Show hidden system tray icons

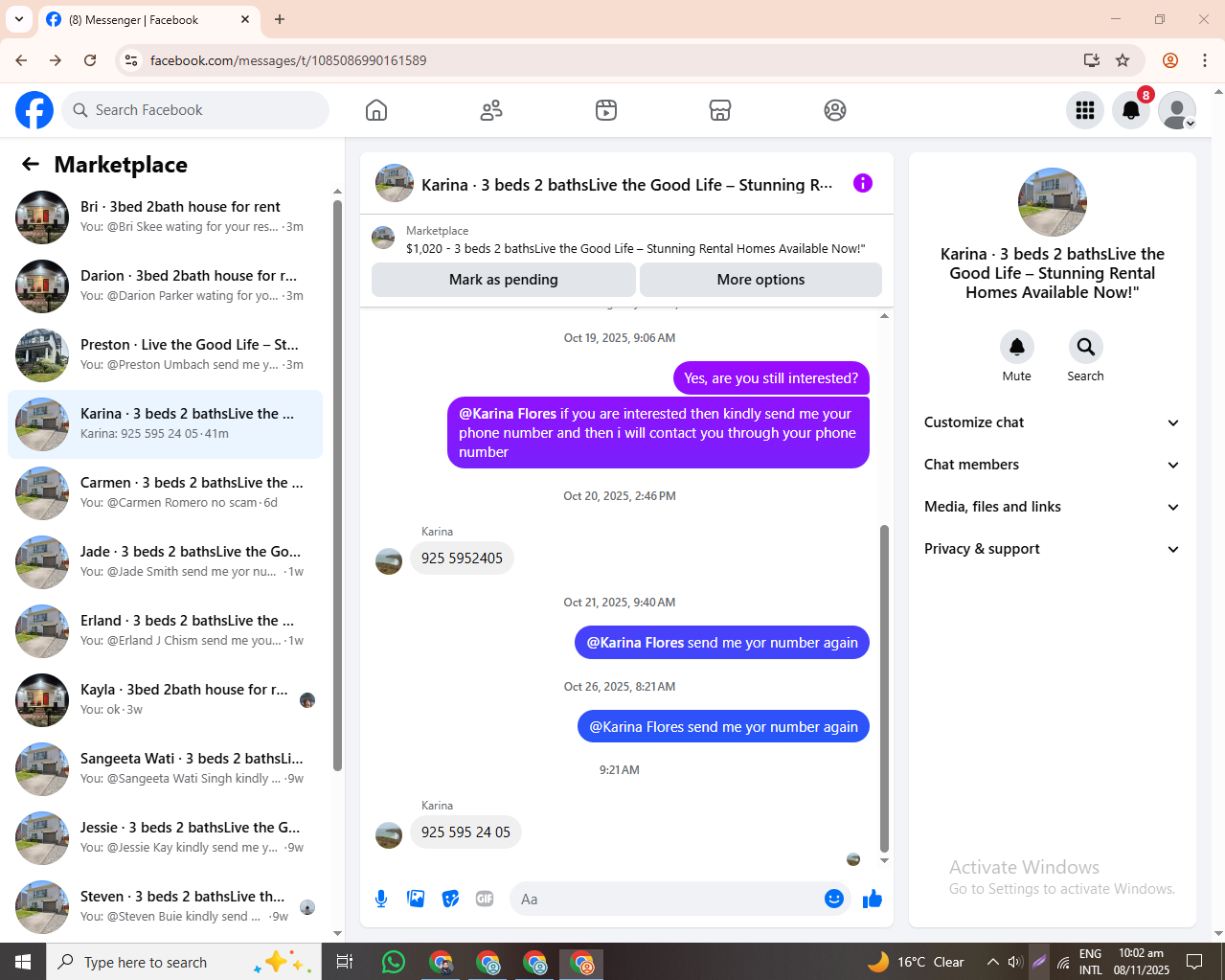point(992,962)
